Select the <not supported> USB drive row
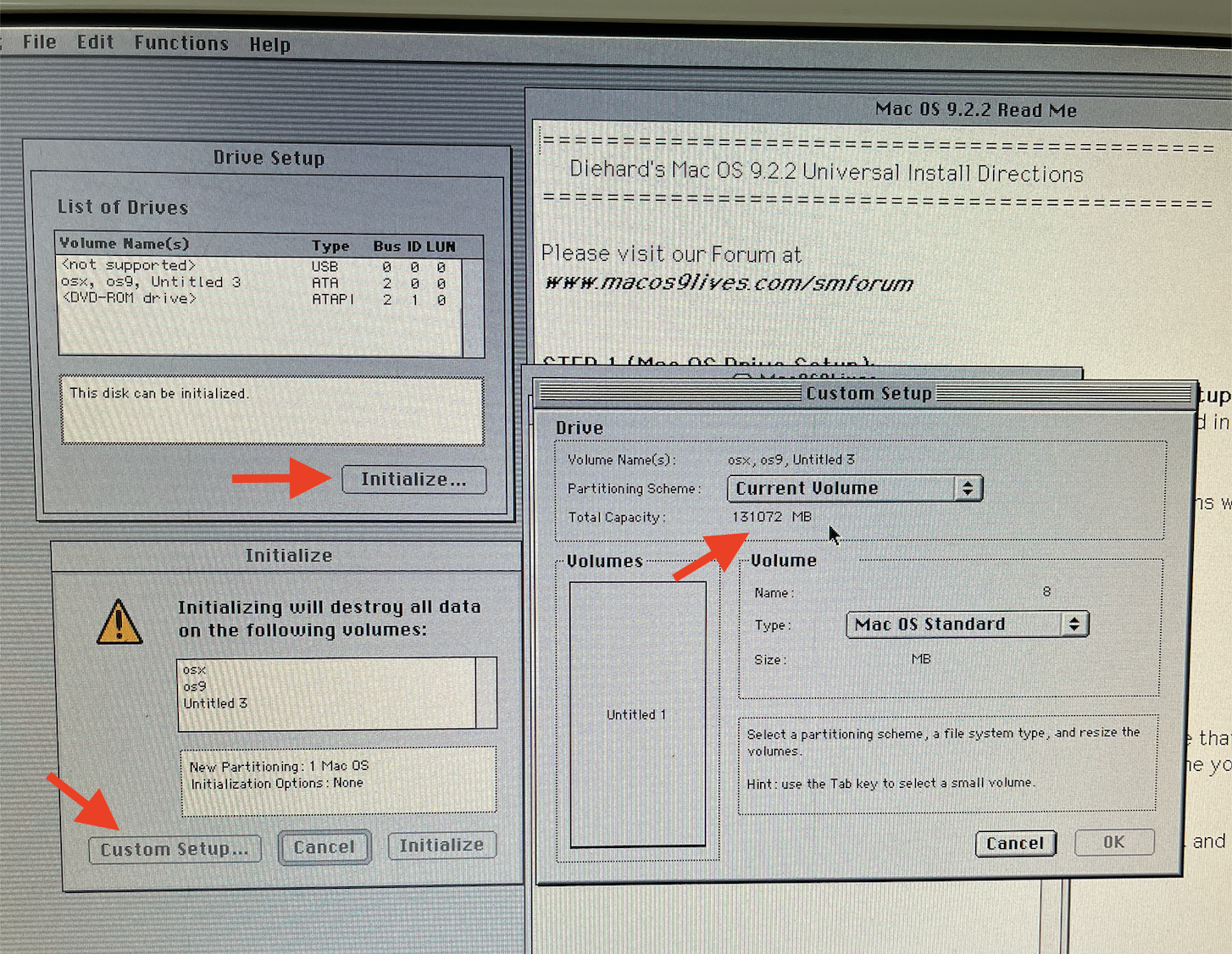Screen dimensions: 1232x954 [259, 266]
